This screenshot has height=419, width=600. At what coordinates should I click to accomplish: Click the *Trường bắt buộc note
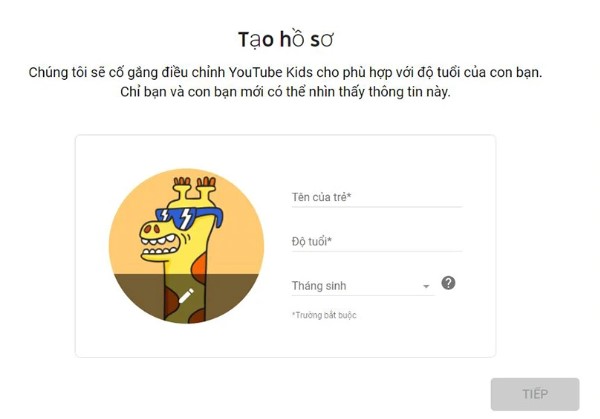(x=324, y=315)
